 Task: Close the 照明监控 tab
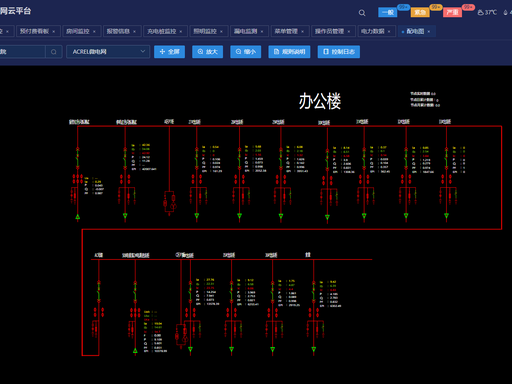click(x=221, y=32)
